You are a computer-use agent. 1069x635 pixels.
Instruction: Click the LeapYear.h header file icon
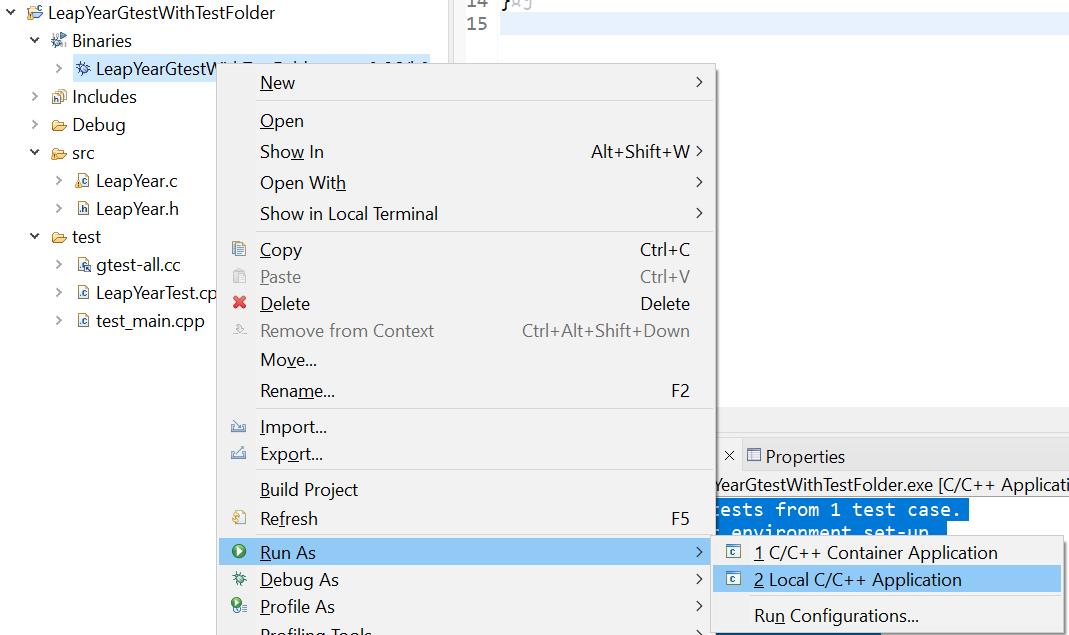(82, 209)
